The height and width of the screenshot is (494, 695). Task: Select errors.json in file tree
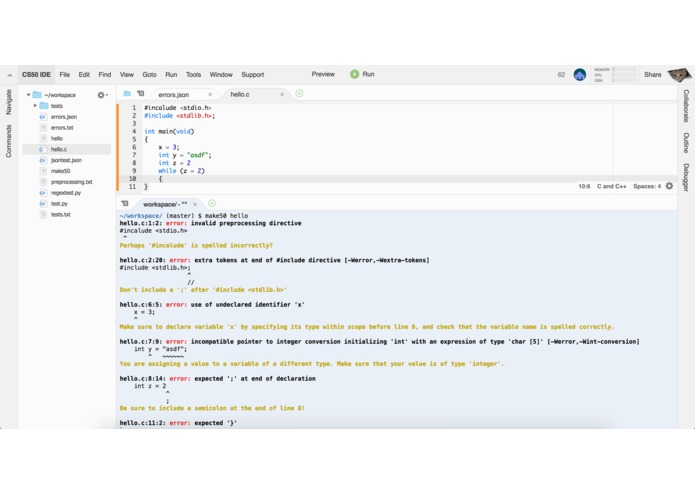(64, 117)
